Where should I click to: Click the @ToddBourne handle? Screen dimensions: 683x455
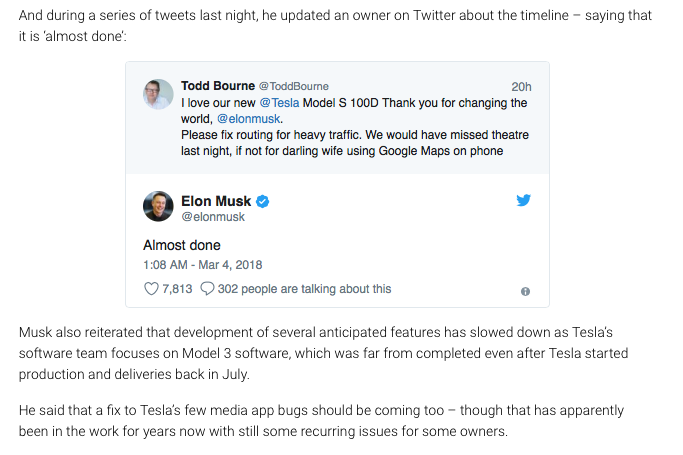coord(294,86)
